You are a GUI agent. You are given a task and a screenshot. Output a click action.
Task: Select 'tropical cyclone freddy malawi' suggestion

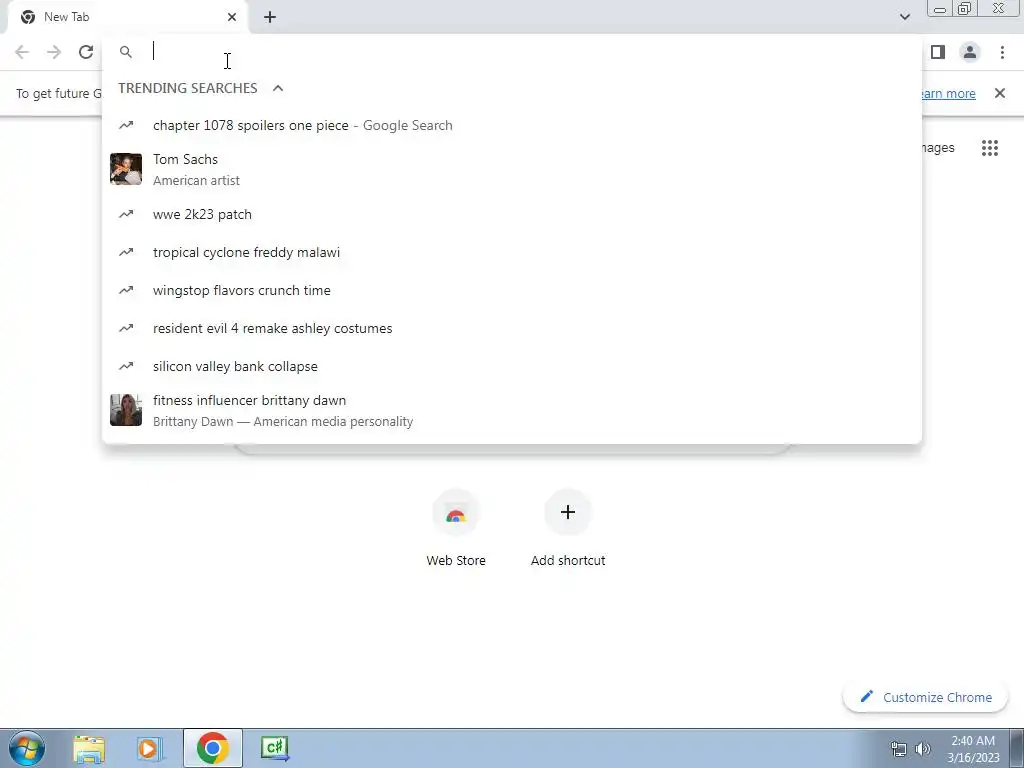pos(512,252)
